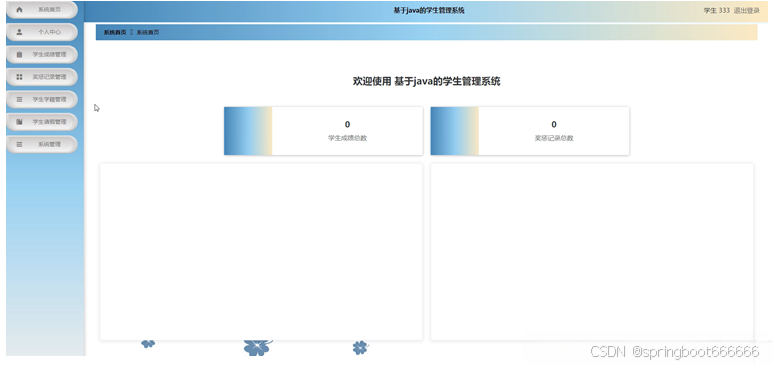Click the first 系统首页 breadcrumb
Viewport: 773px width, 365px height.
[115, 33]
